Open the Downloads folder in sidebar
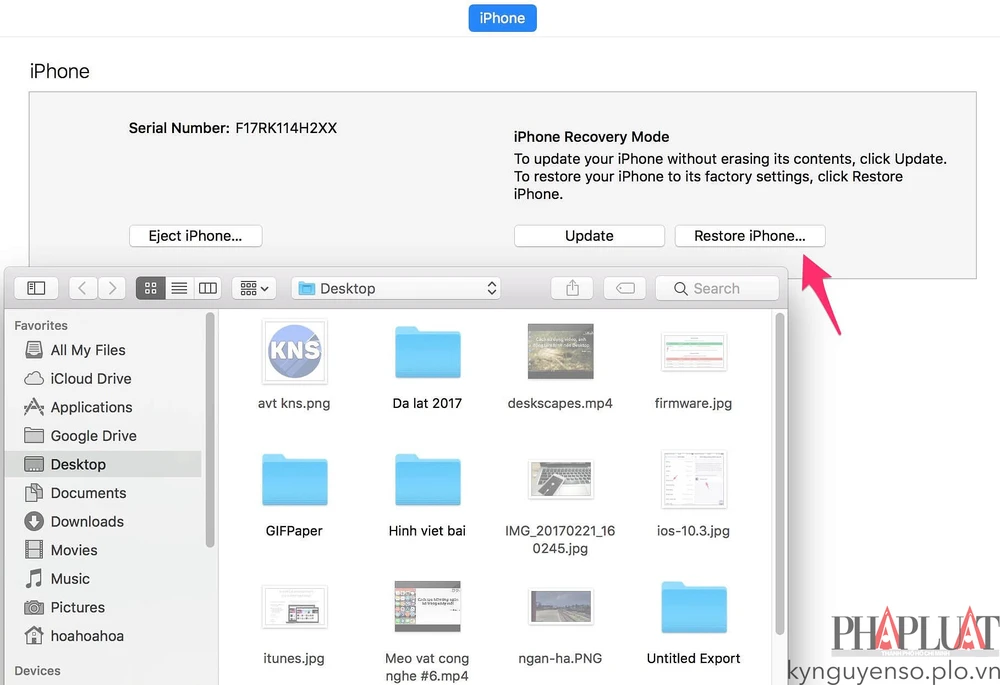This screenshot has height=685, width=1000. coord(85,521)
